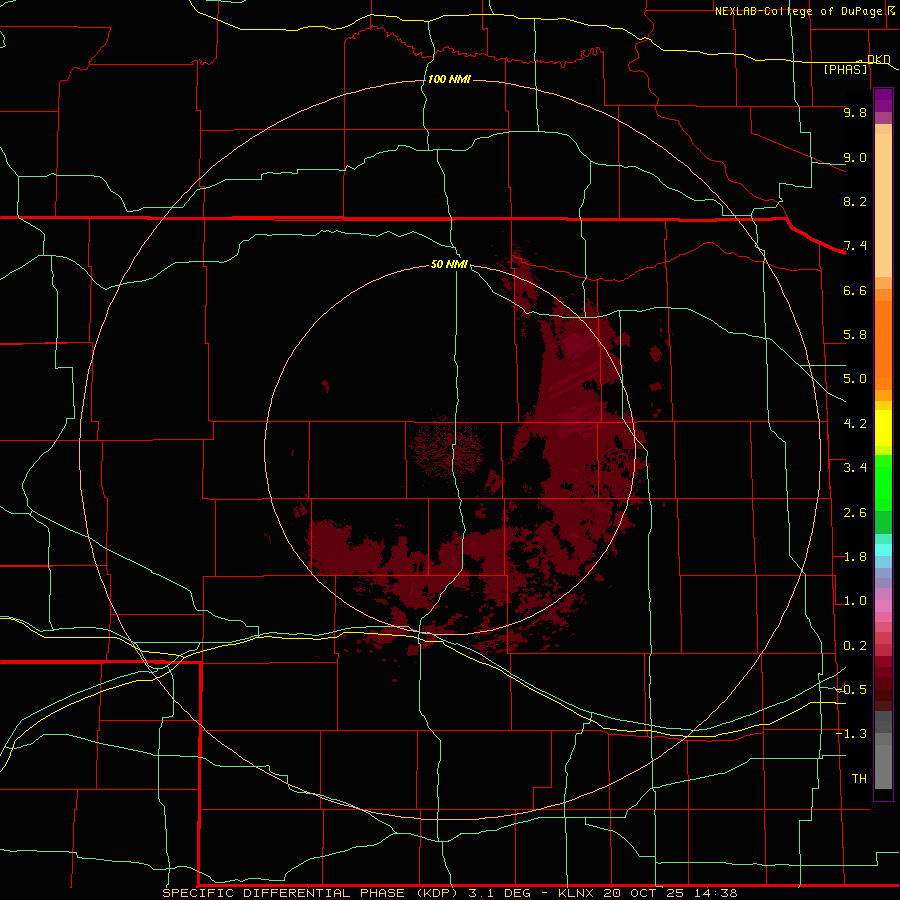Click the 4.2 scale value
The width and height of the screenshot is (900, 900).
coord(855,424)
